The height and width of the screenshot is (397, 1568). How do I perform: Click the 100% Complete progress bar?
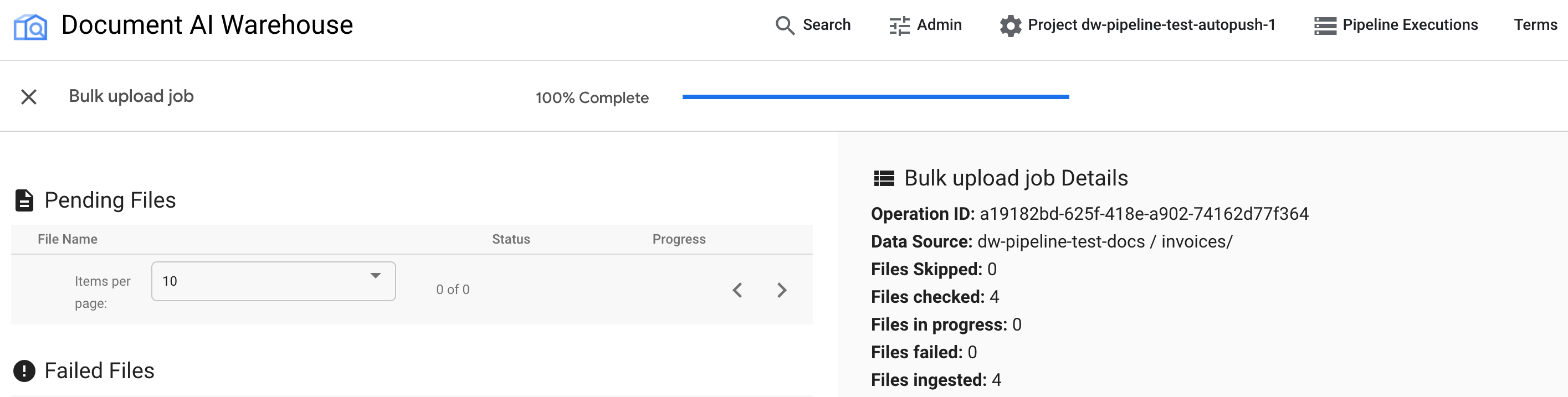[875, 97]
